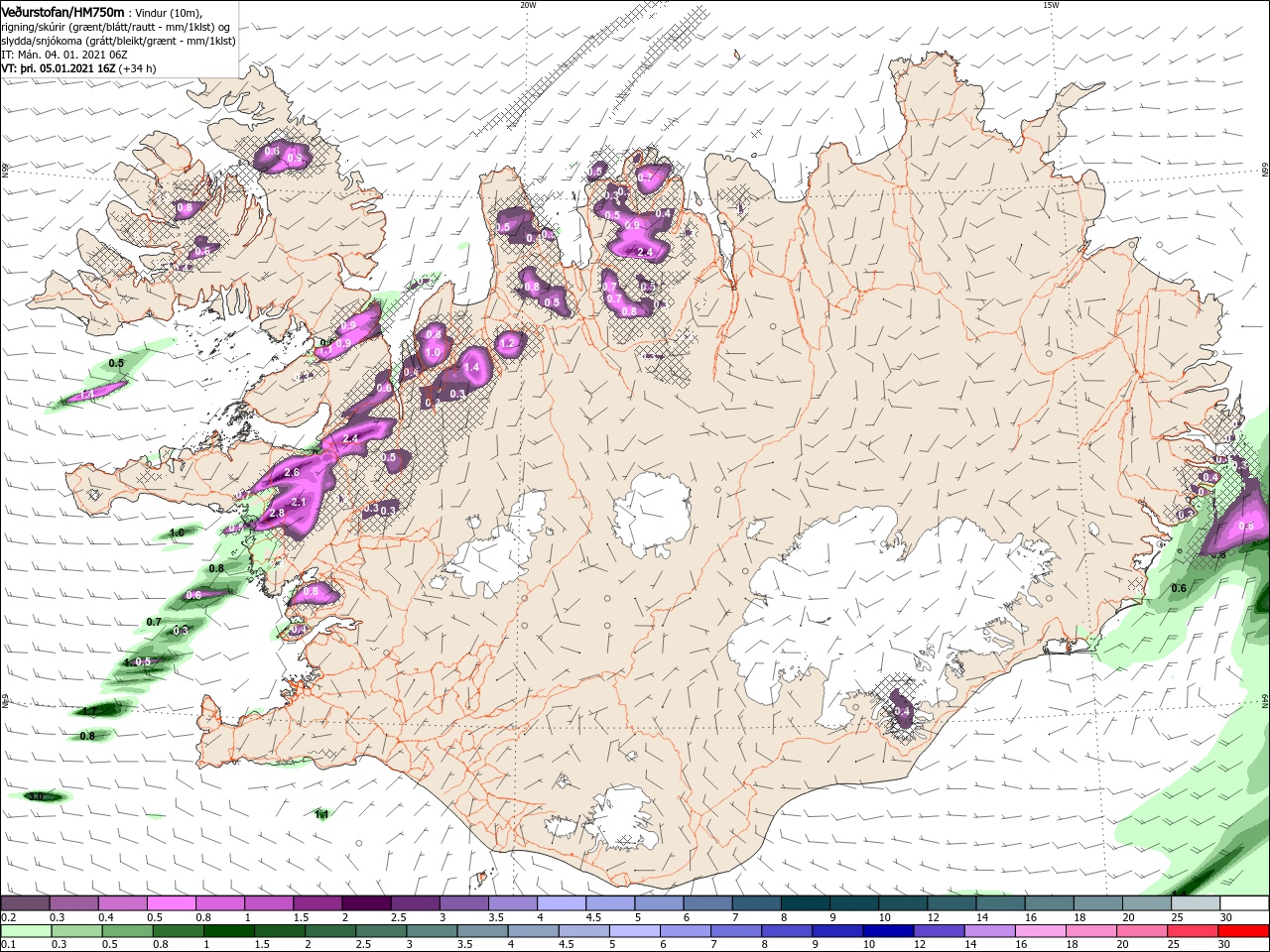Click the 2.8 snowfall value on the map
The image size is (1270, 952).
277,513
